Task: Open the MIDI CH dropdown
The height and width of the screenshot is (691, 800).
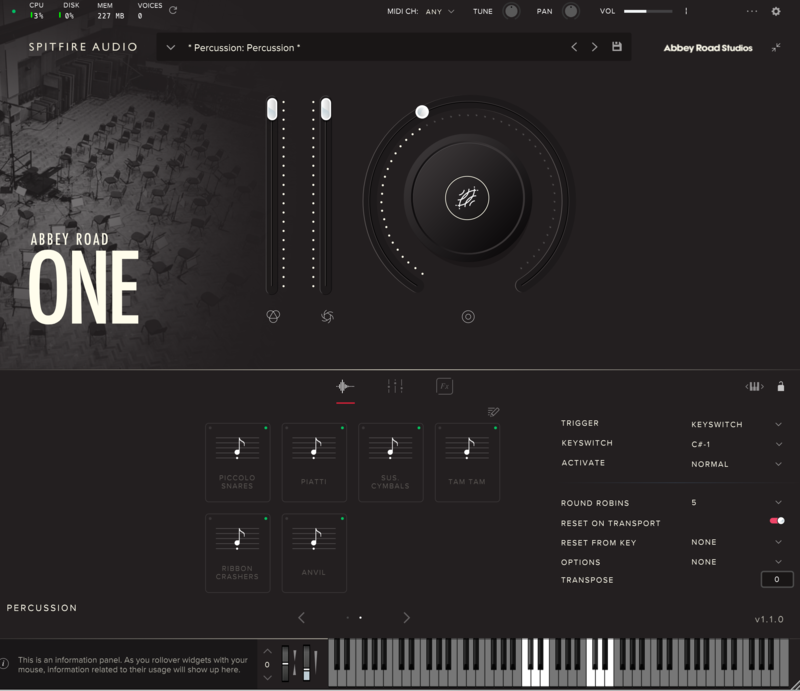Action: pos(440,11)
